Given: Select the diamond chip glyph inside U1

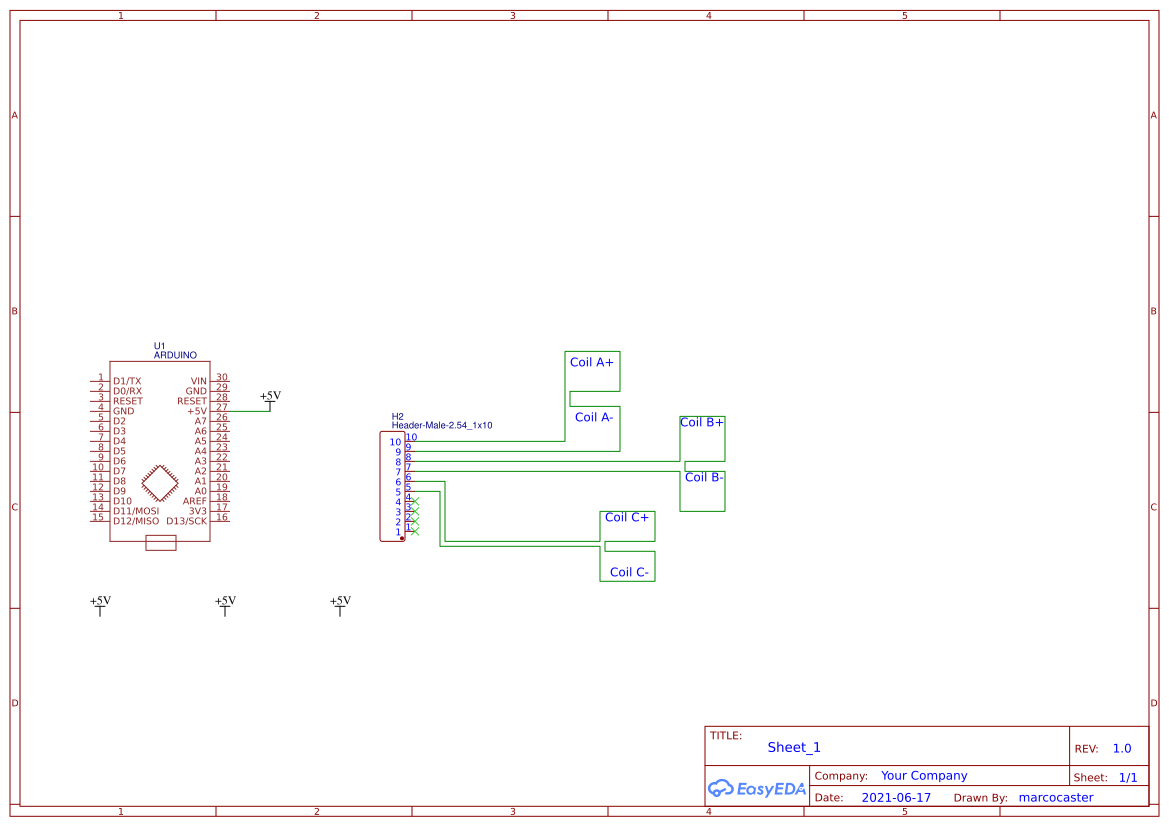Looking at the screenshot, I should [160, 481].
